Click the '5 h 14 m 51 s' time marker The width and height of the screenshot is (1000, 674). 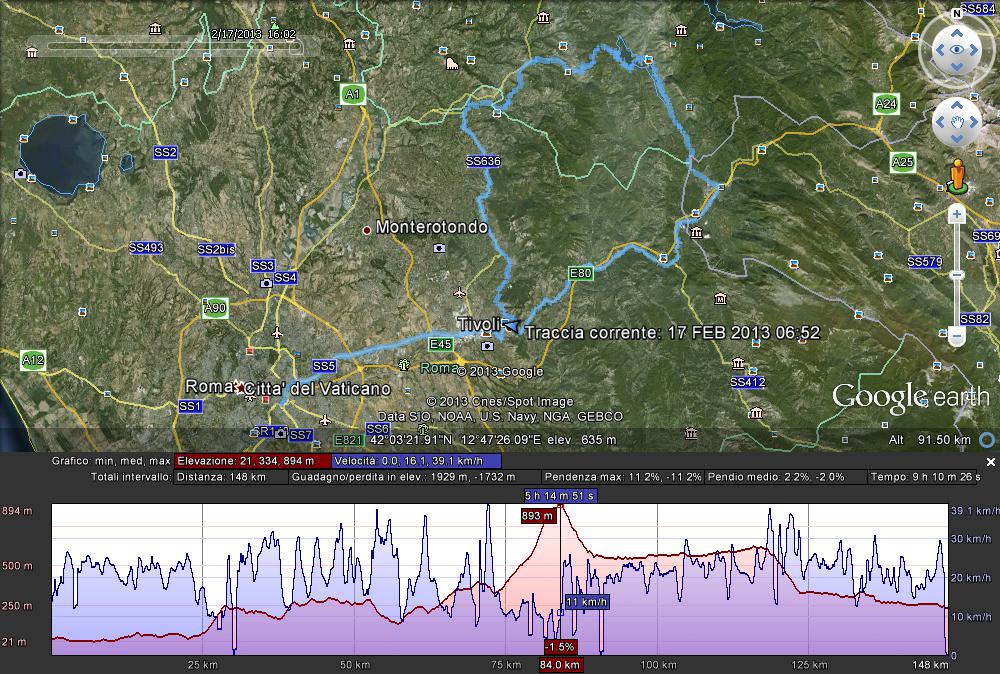coord(560,495)
